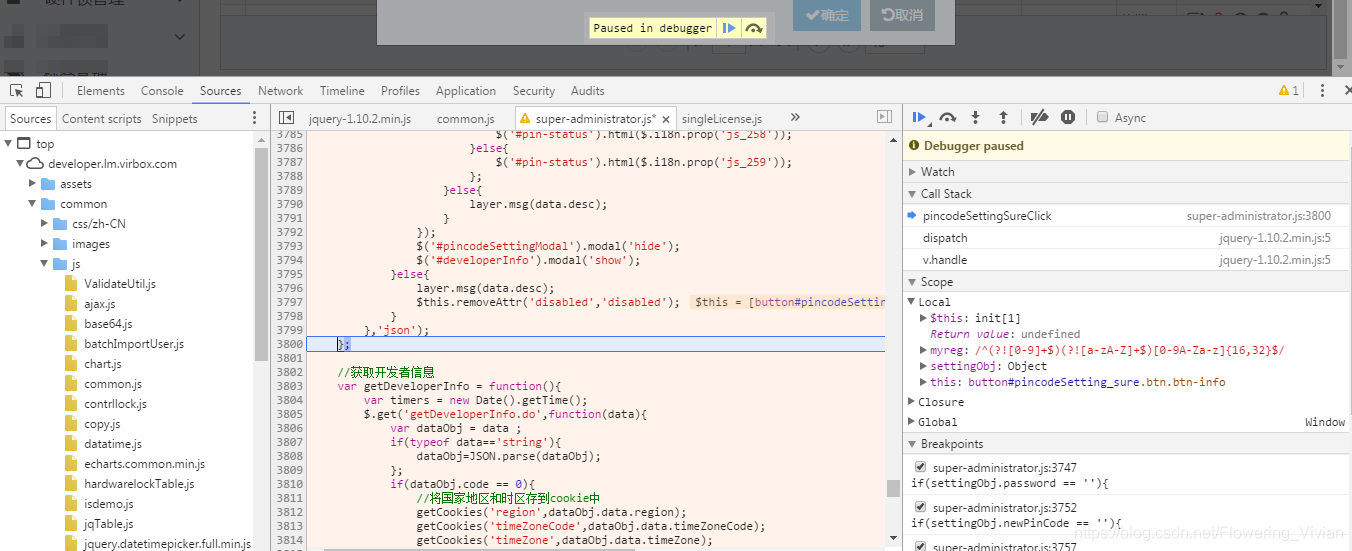The width and height of the screenshot is (1352, 551).
Task: Open echarts.common.min.js in file tree
Action: [144, 464]
